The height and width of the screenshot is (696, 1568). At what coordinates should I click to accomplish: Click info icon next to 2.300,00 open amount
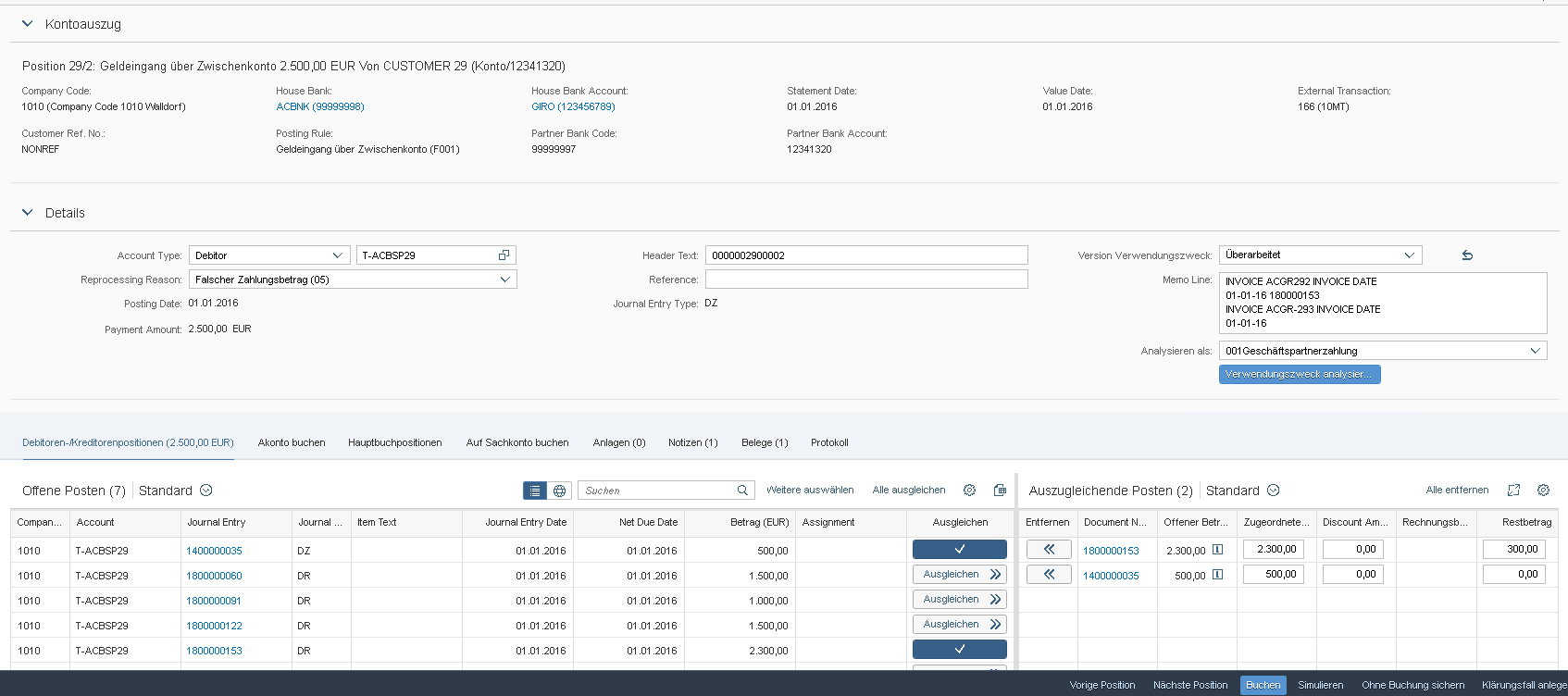[x=1218, y=550]
